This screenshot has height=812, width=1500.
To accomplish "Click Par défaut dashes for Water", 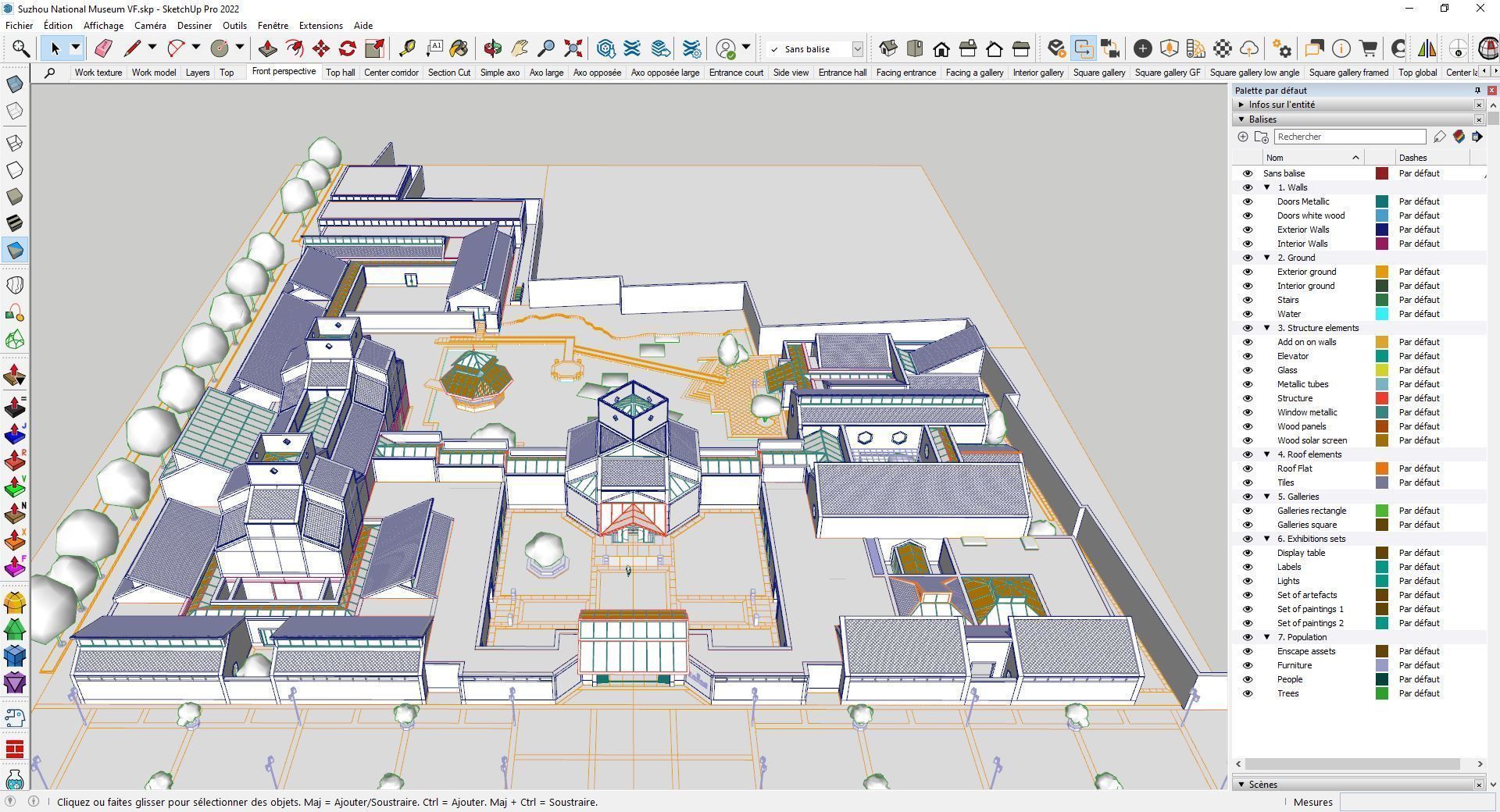I will point(1419,314).
